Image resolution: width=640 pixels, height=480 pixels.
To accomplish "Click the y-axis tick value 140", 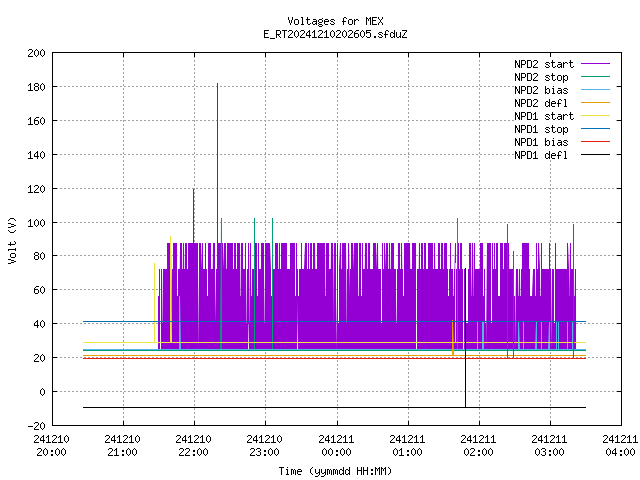I will coord(36,155).
